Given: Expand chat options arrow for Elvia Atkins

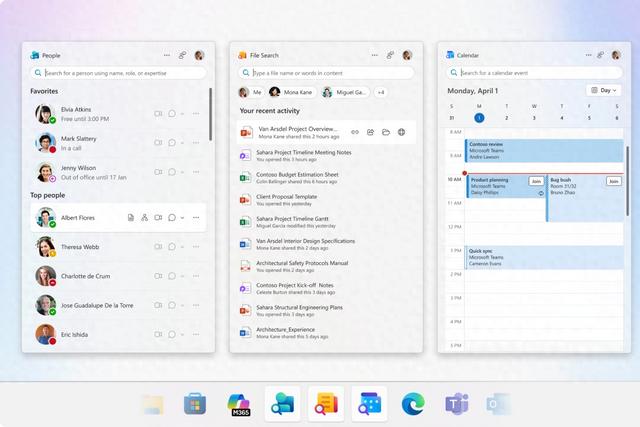Looking at the screenshot, I should [182, 114].
